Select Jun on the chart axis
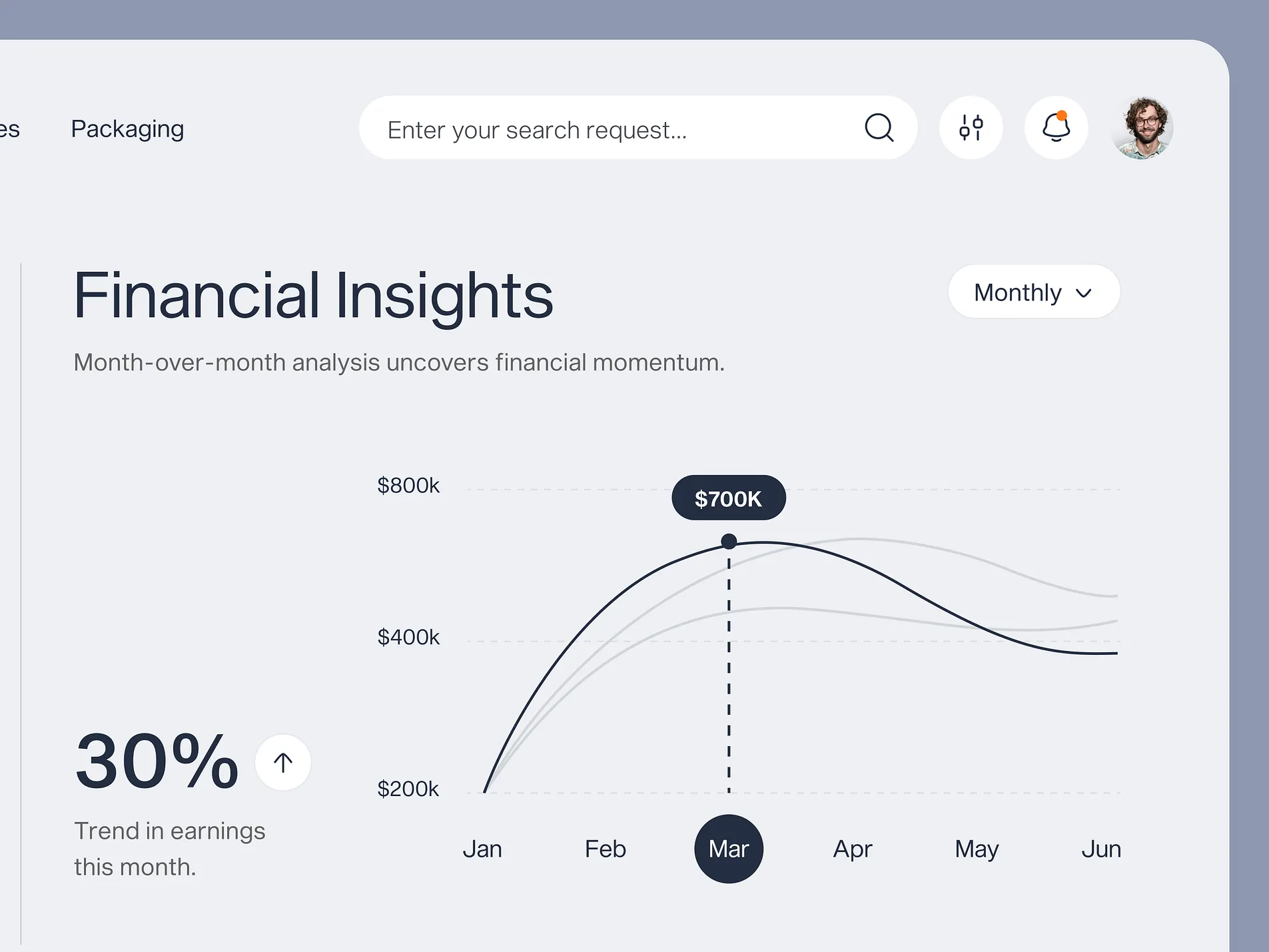 (x=1101, y=849)
